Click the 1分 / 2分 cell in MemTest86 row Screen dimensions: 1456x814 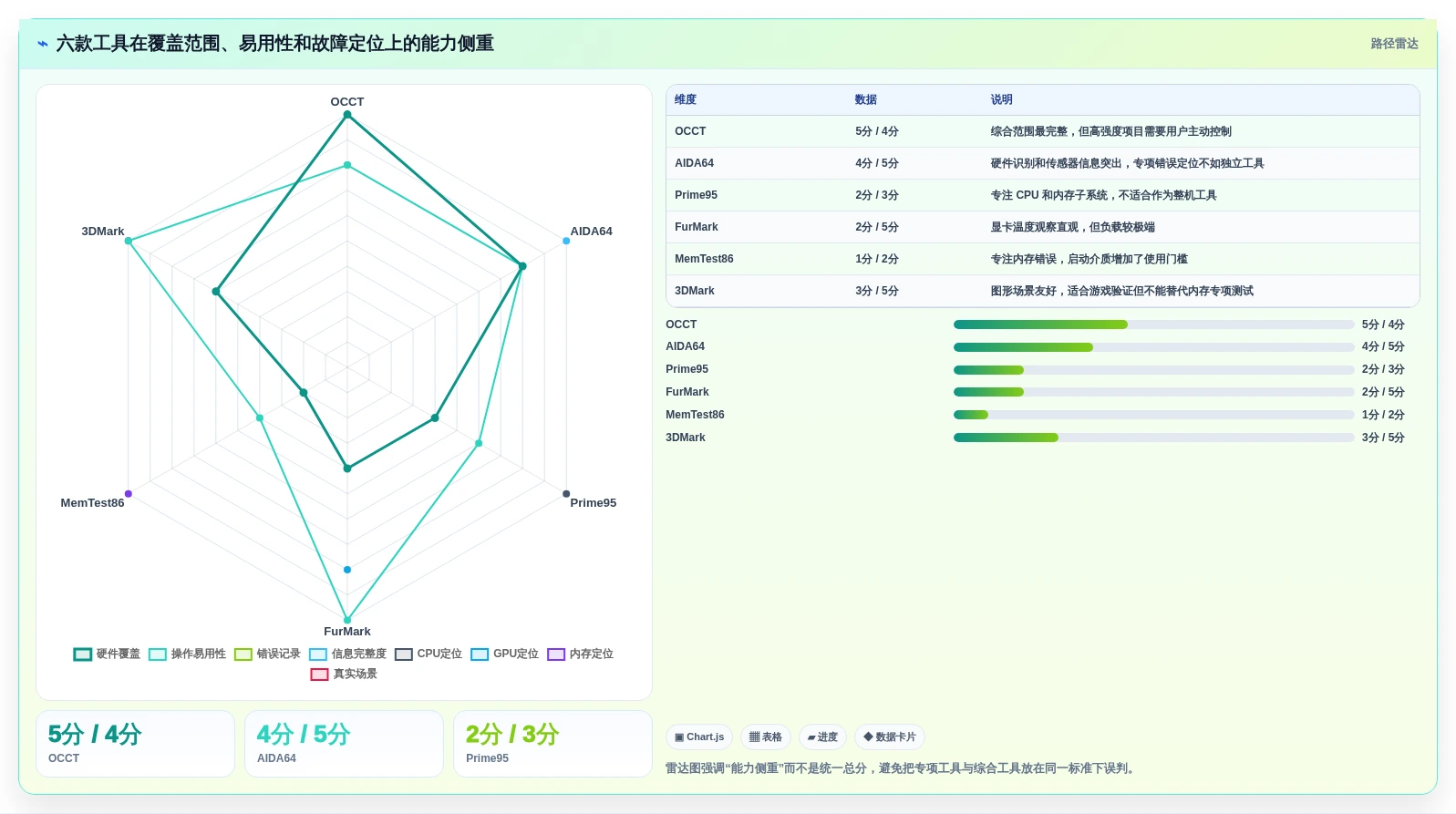tap(877, 259)
